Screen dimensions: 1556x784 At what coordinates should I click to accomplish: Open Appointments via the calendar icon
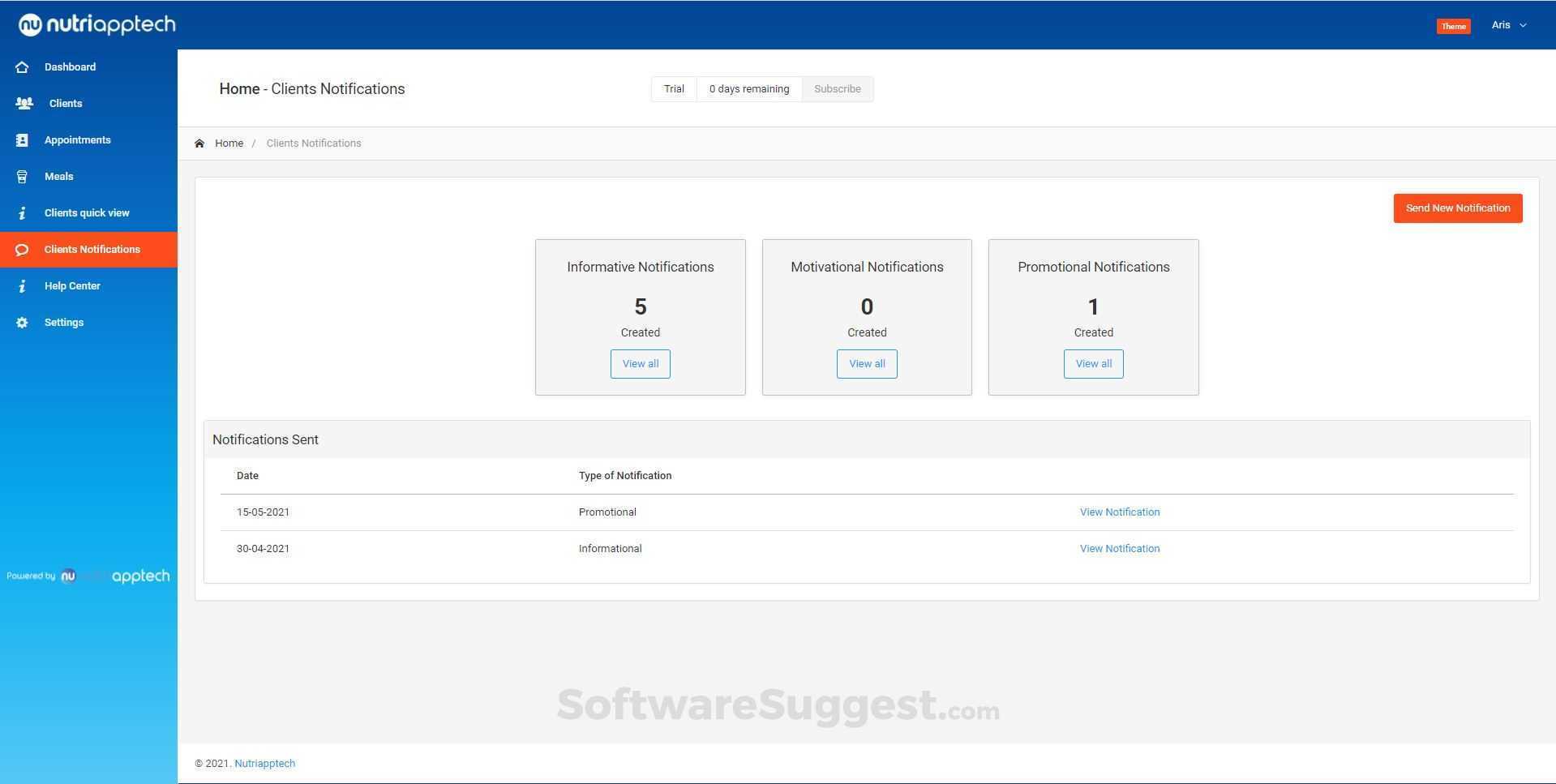point(22,139)
